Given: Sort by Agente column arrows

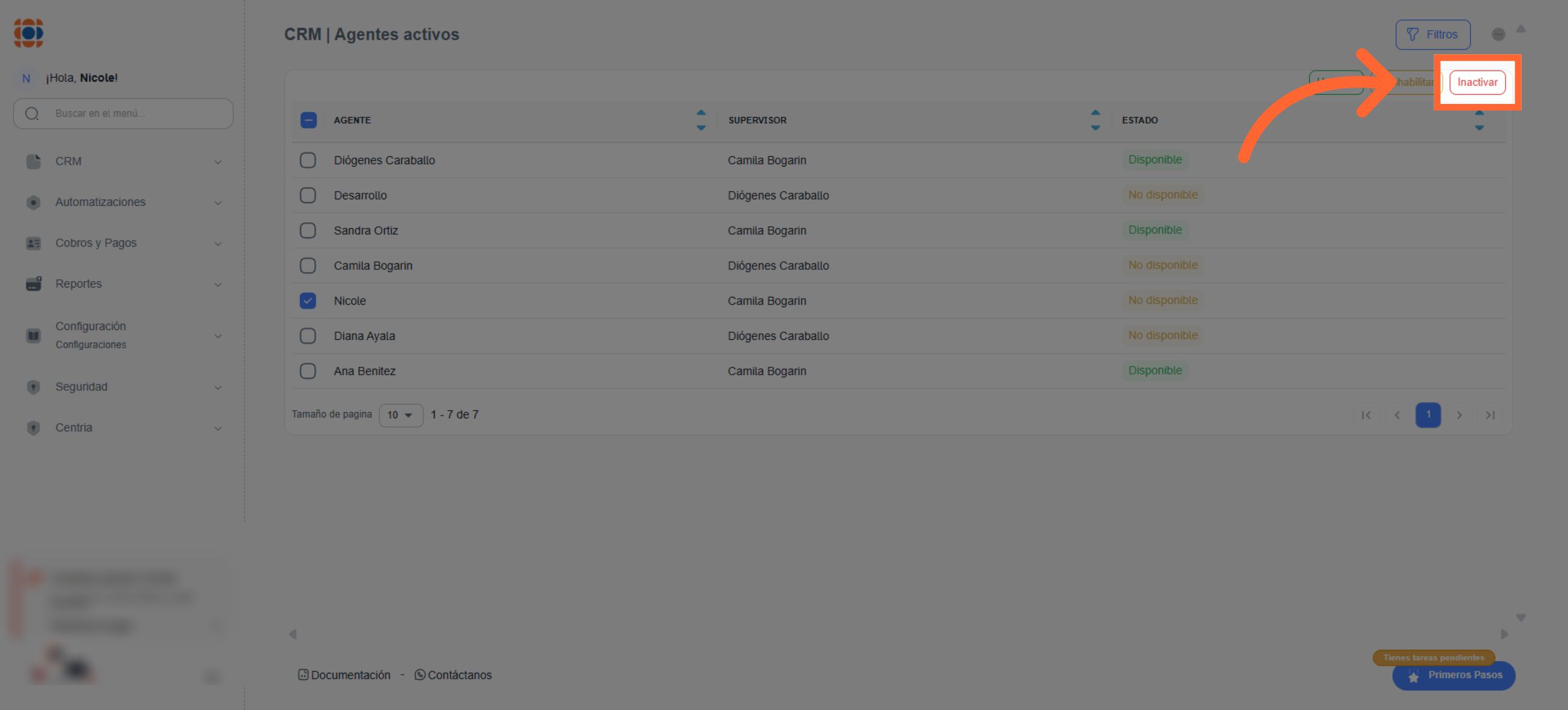Looking at the screenshot, I should (701, 120).
